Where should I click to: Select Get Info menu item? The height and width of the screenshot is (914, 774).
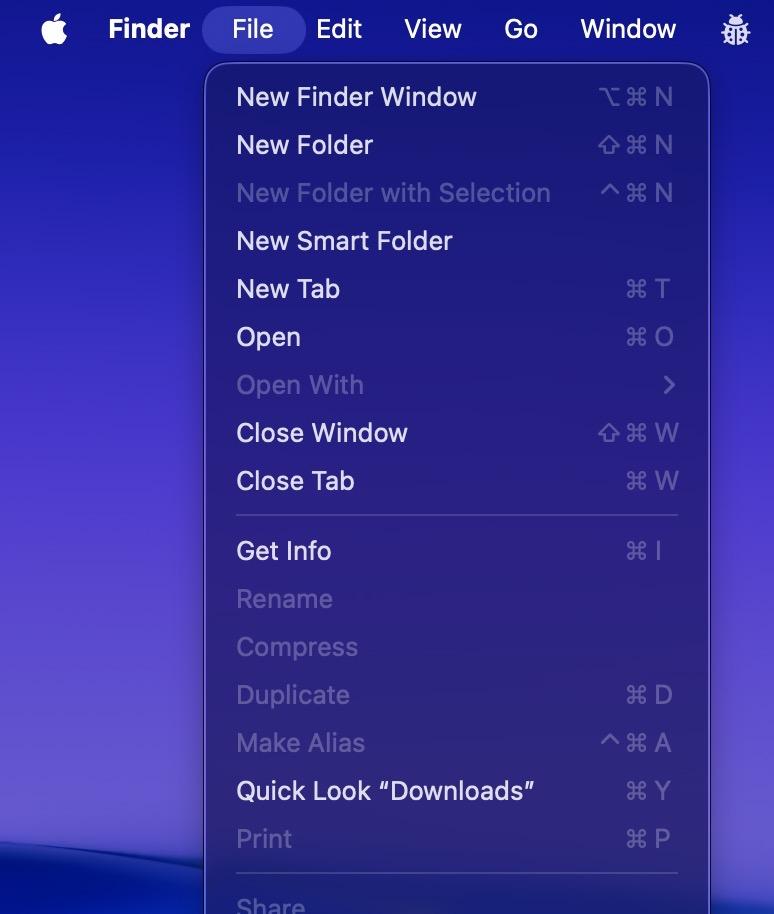point(283,551)
